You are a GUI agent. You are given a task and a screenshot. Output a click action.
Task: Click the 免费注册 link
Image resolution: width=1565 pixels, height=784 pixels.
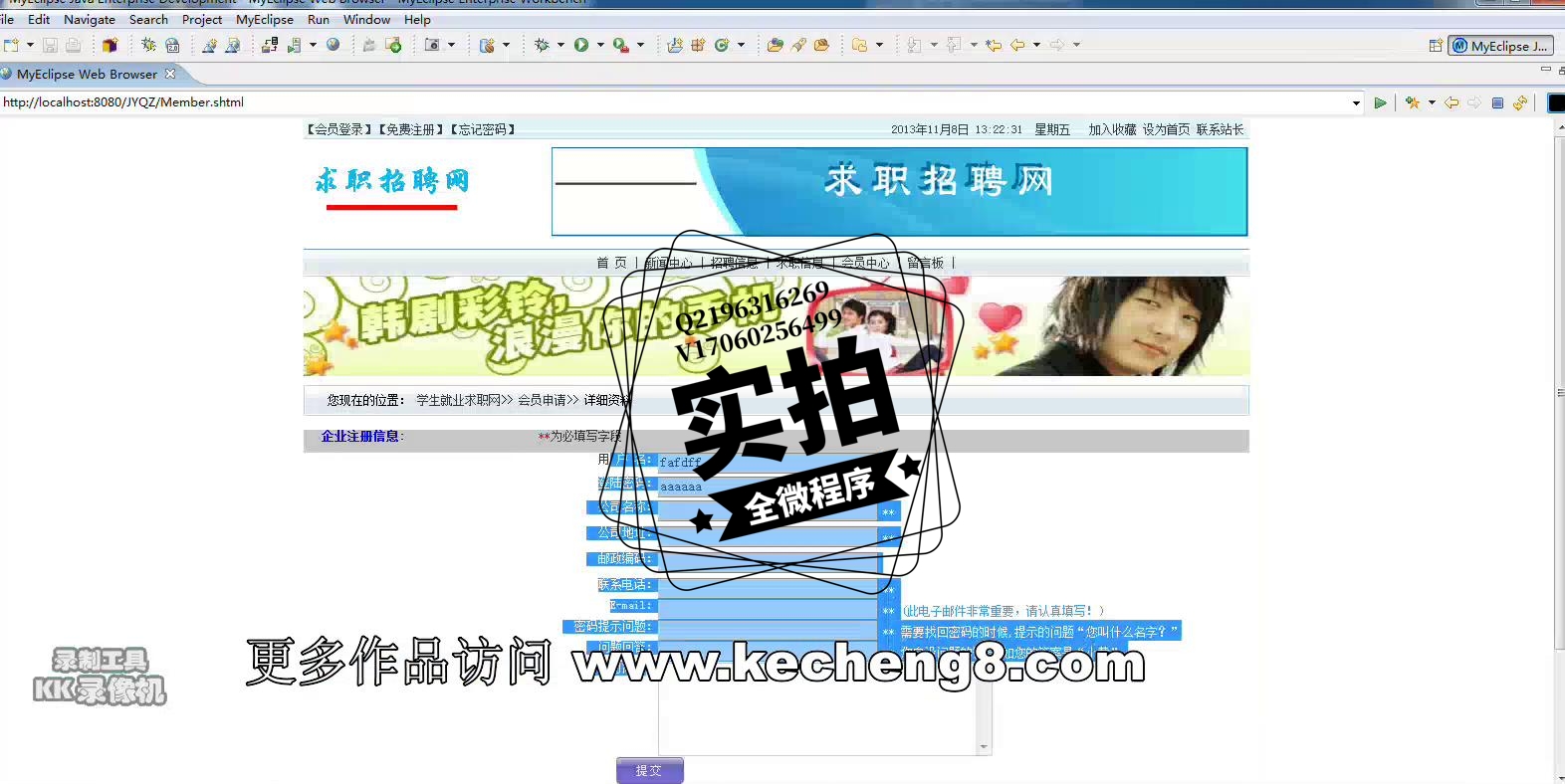(x=410, y=129)
